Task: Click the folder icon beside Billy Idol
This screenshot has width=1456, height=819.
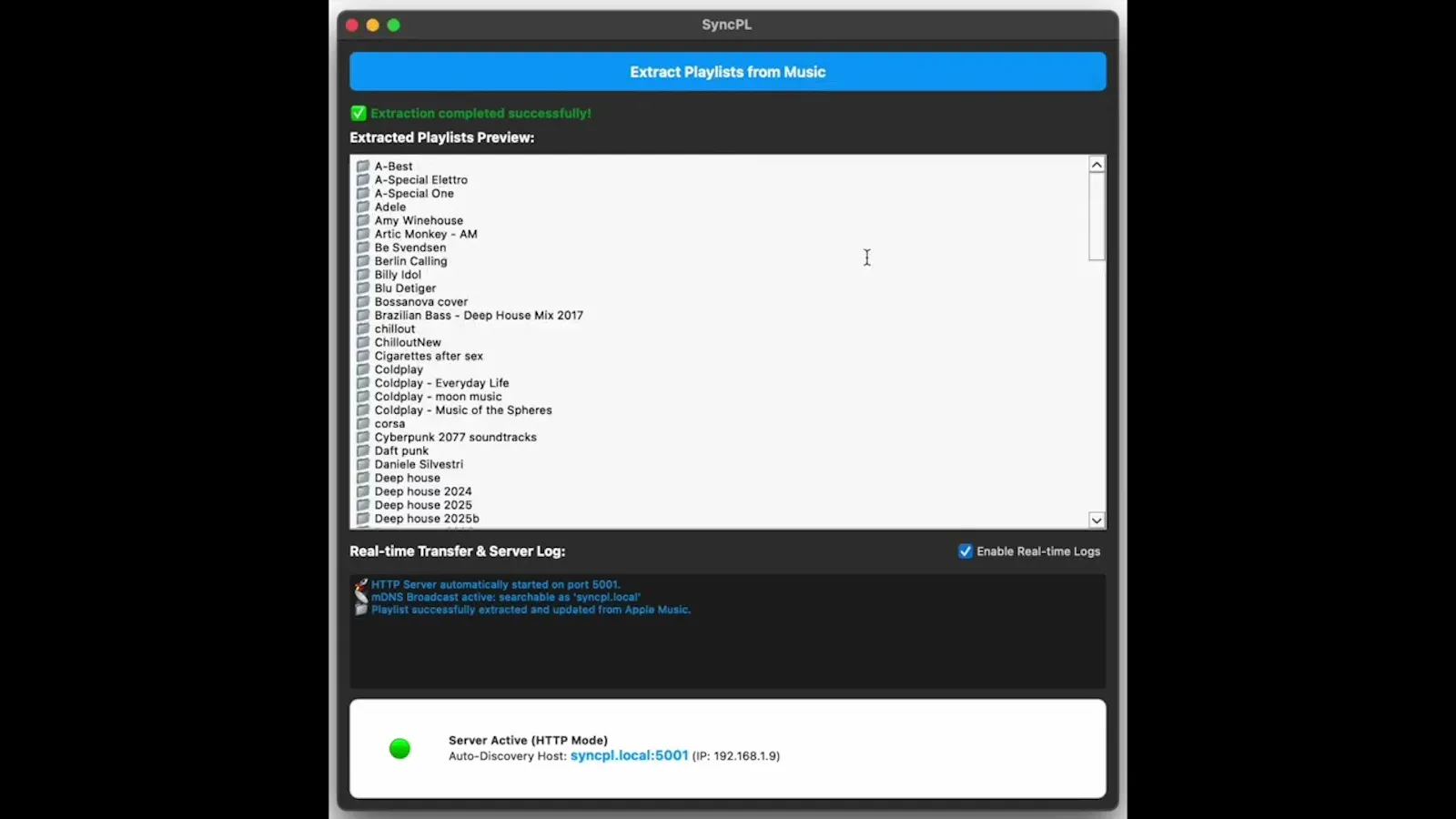Action: [363, 275]
